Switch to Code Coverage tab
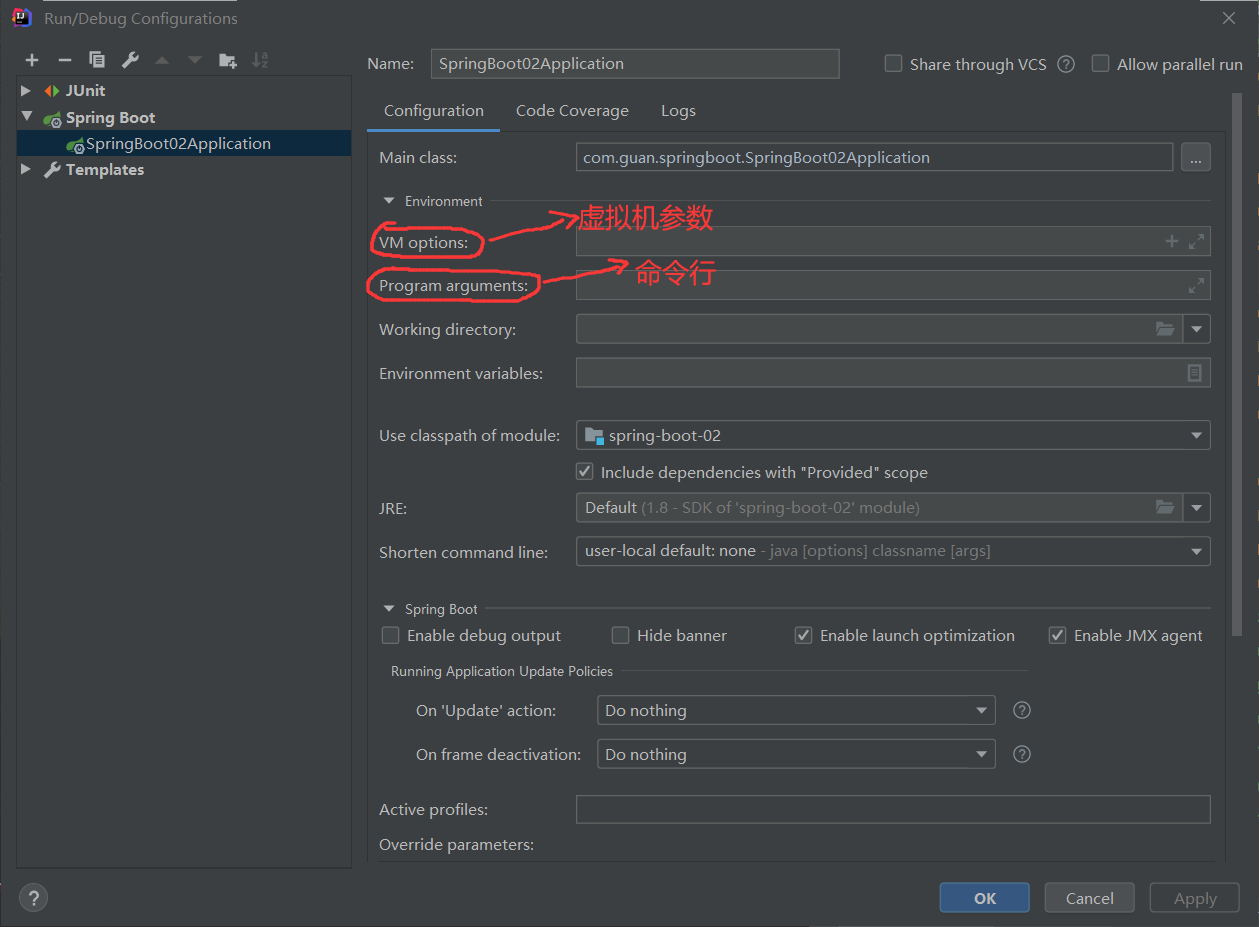 tap(572, 111)
